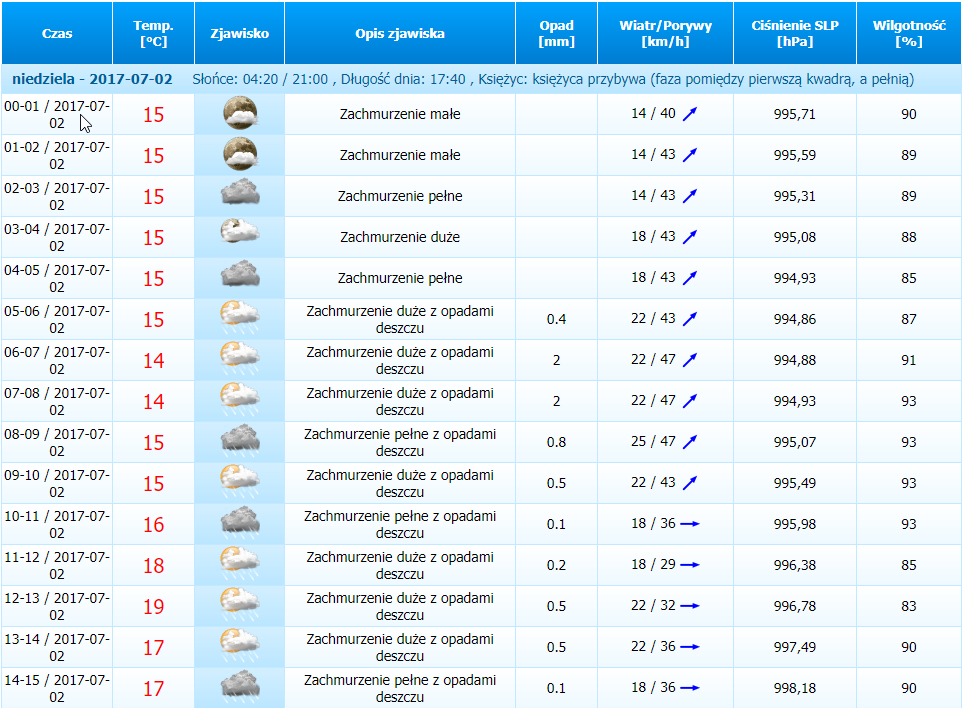Select the Wiatr/Porywy column header
963x708 pixels.
(665, 33)
